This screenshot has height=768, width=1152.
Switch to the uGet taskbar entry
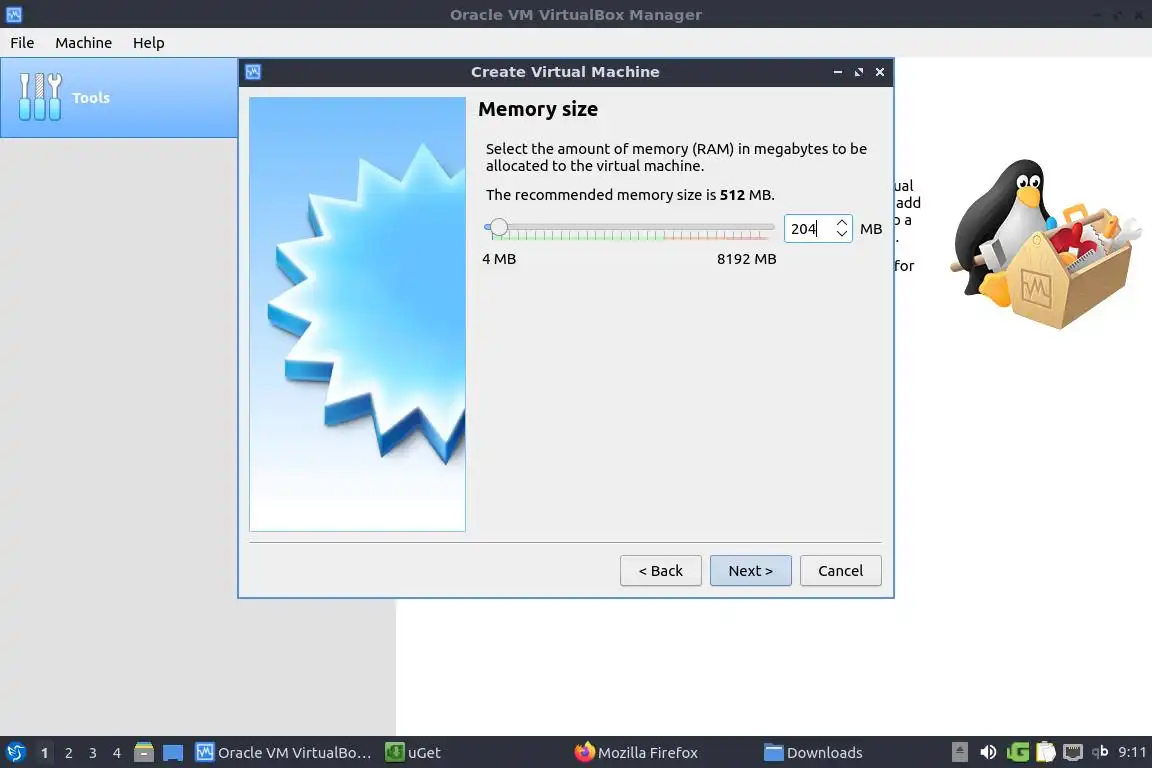[413, 753]
